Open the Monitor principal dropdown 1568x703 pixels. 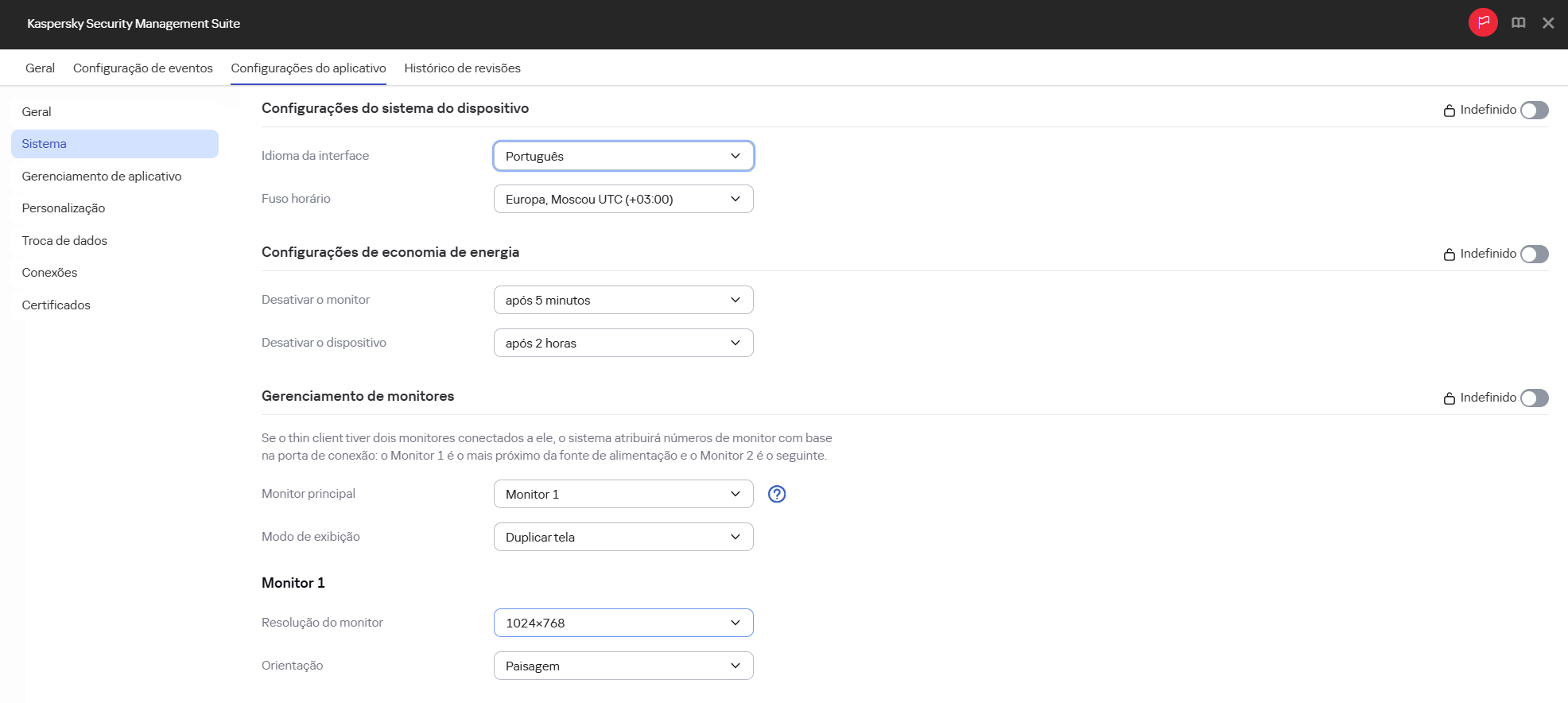point(623,494)
